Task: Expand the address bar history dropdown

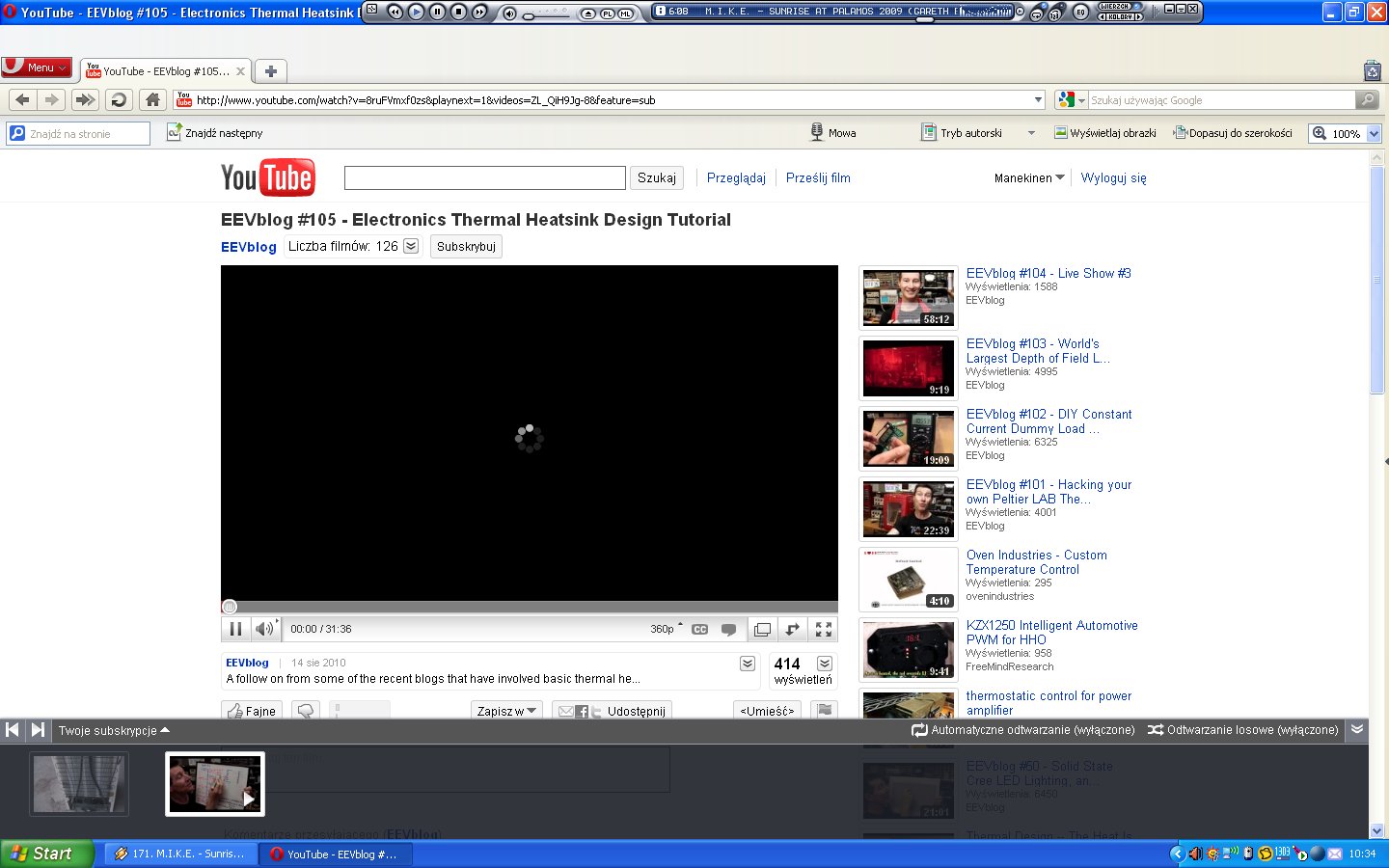Action: (1039, 100)
